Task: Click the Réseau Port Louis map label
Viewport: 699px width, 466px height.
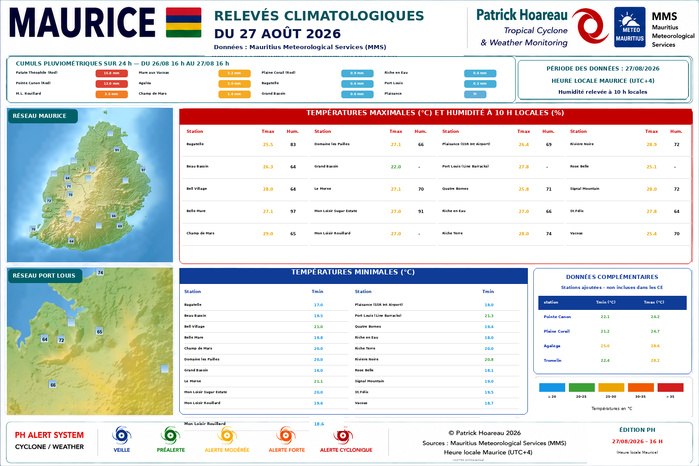Action: click(x=45, y=276)
